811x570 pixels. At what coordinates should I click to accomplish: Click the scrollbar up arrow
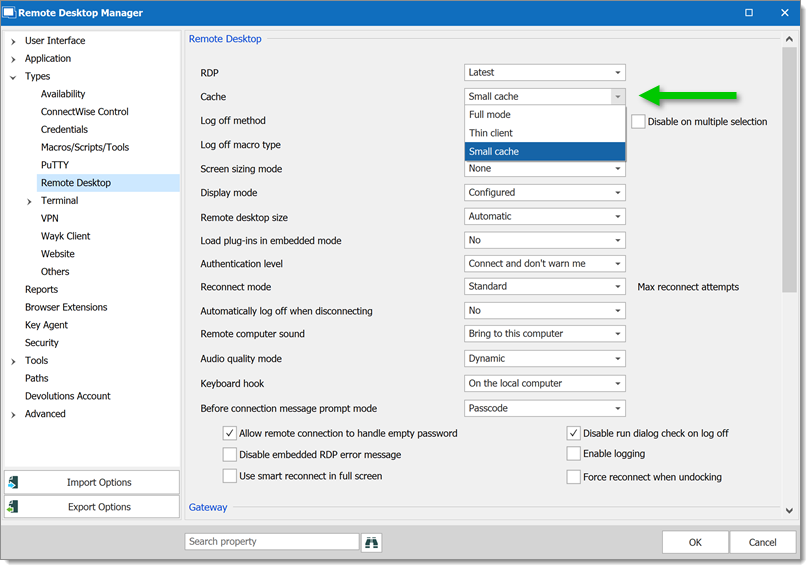click(x=789, y=39)
